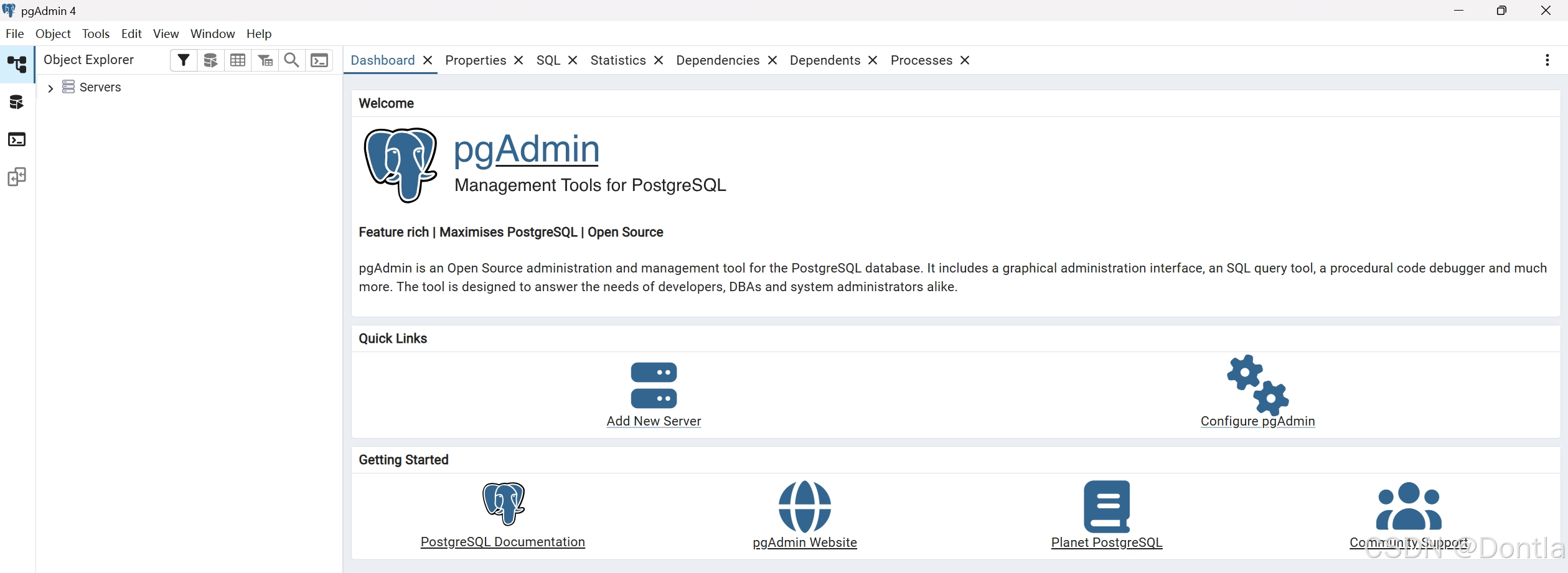Select the Servers tree item
The image size is (1568, 573).
[100, 87]
